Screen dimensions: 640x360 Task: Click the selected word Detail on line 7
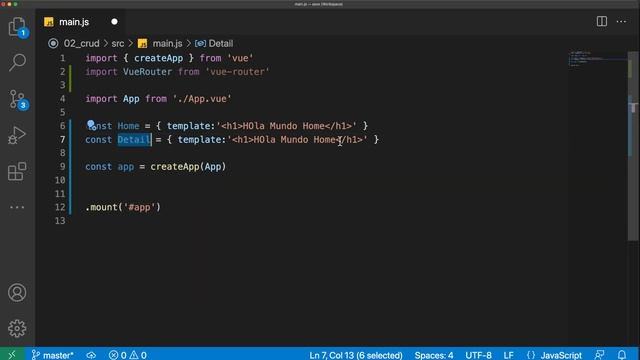pos(134,140)
